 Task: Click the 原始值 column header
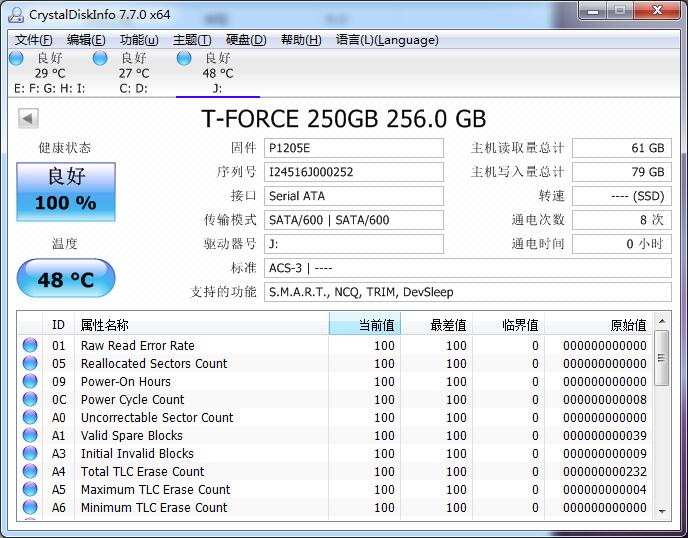coord(599,325)
